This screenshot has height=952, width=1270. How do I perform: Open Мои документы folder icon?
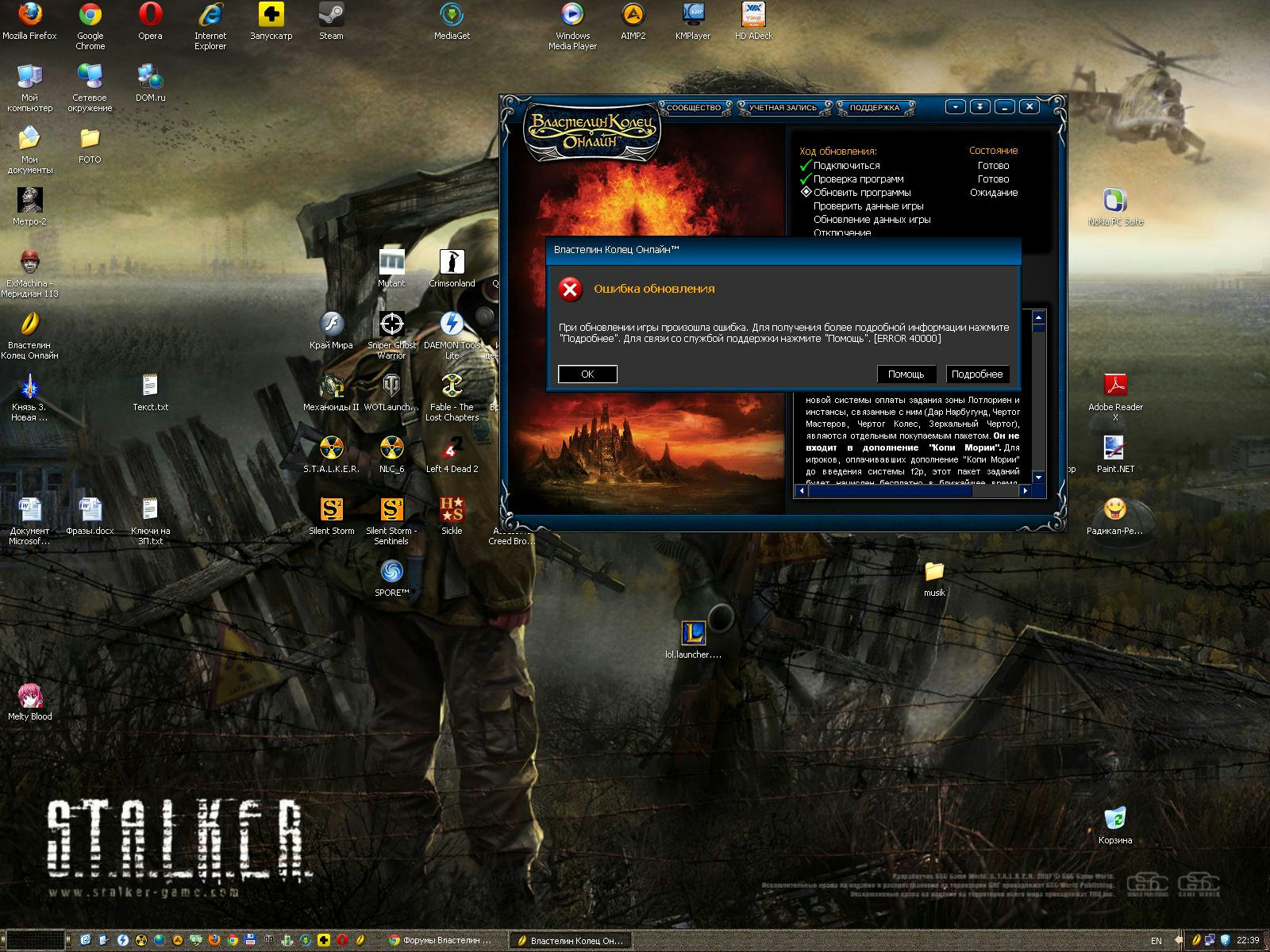coord(29,149)
